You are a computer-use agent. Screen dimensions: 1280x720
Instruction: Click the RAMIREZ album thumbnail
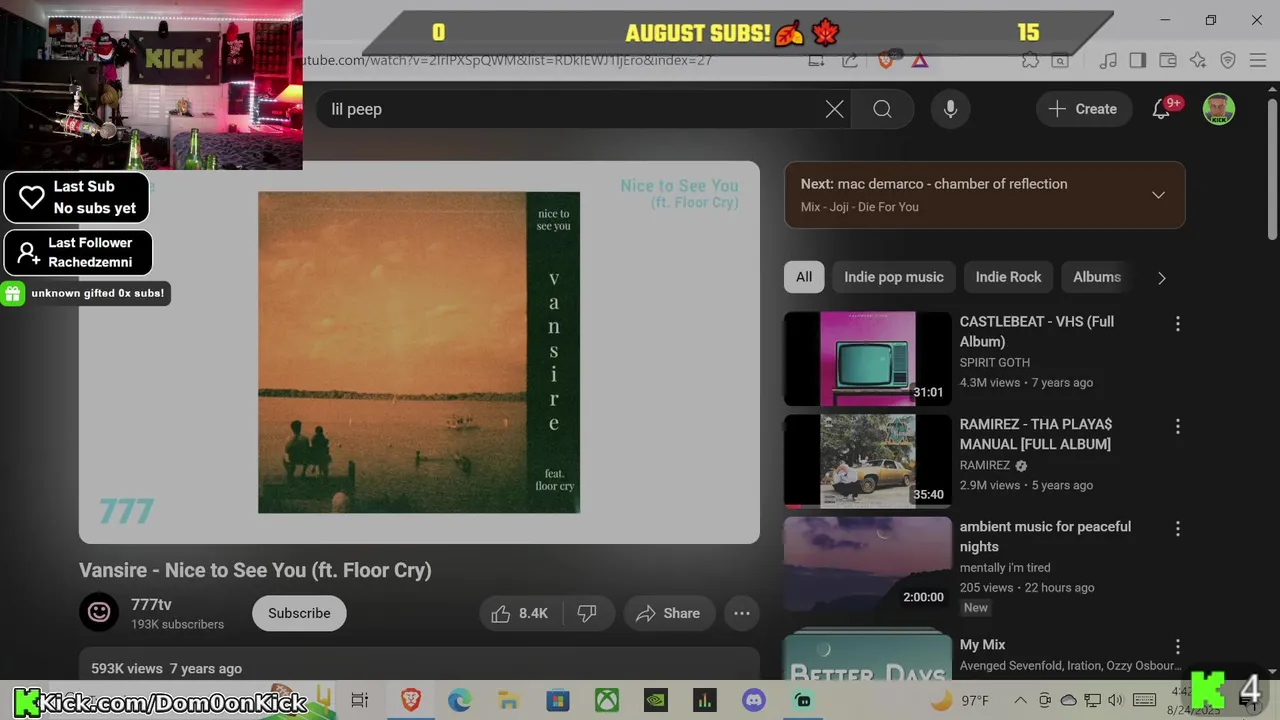tap(867, 461)
